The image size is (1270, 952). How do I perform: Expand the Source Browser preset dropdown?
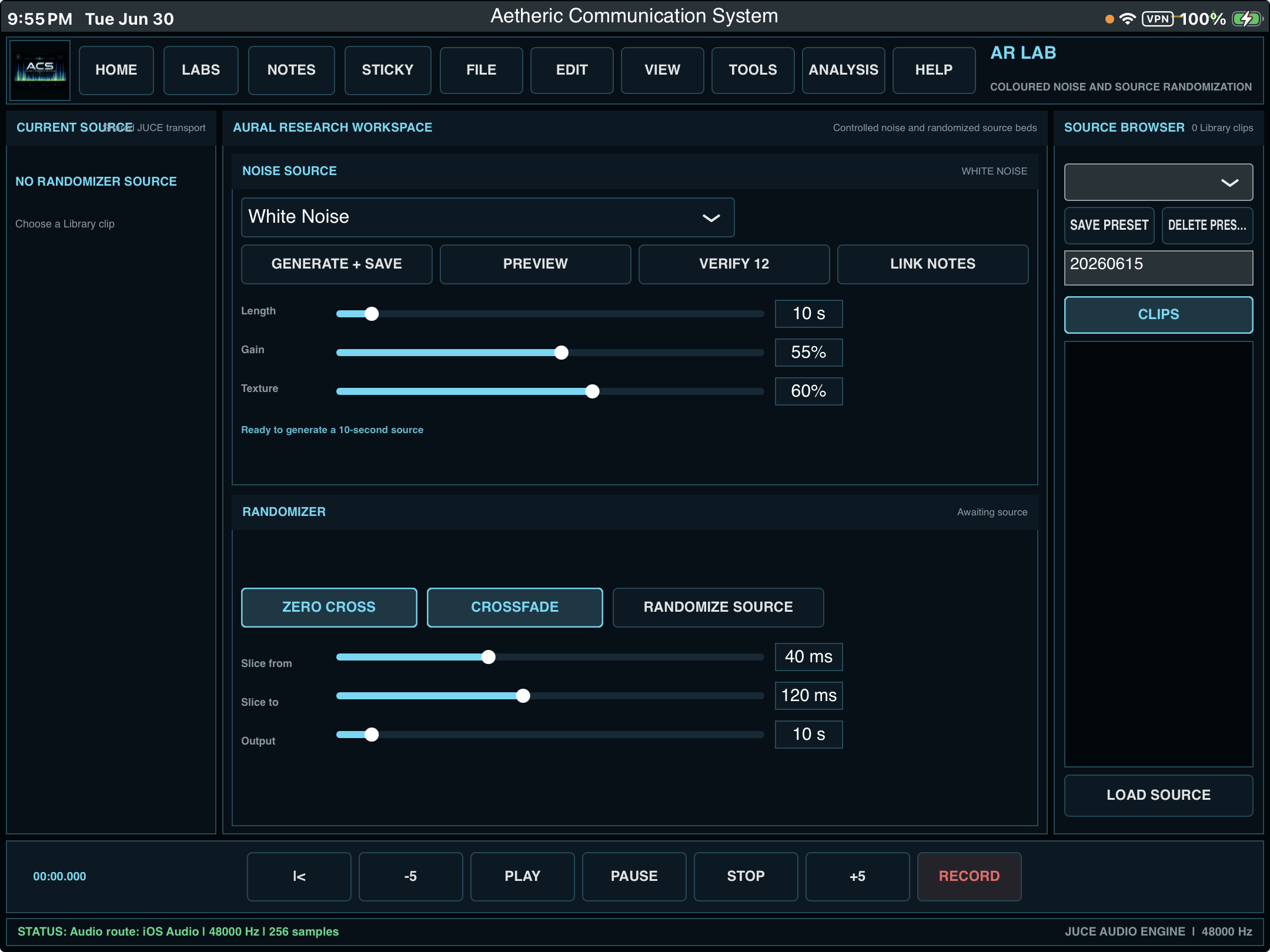tap(1159, 182)
